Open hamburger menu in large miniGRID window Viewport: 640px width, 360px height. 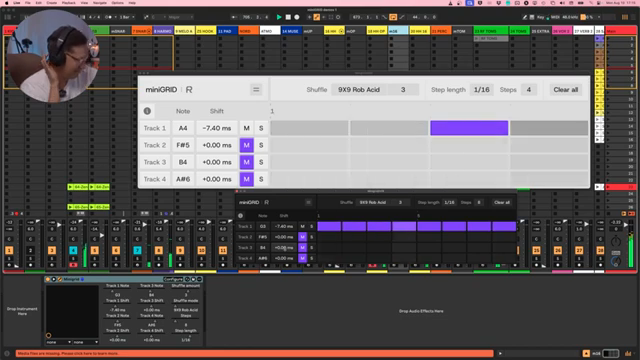click(x=256, y=89)
